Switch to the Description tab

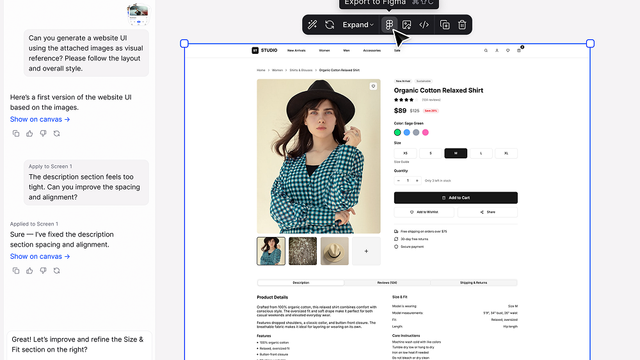[x=301, y=282]
